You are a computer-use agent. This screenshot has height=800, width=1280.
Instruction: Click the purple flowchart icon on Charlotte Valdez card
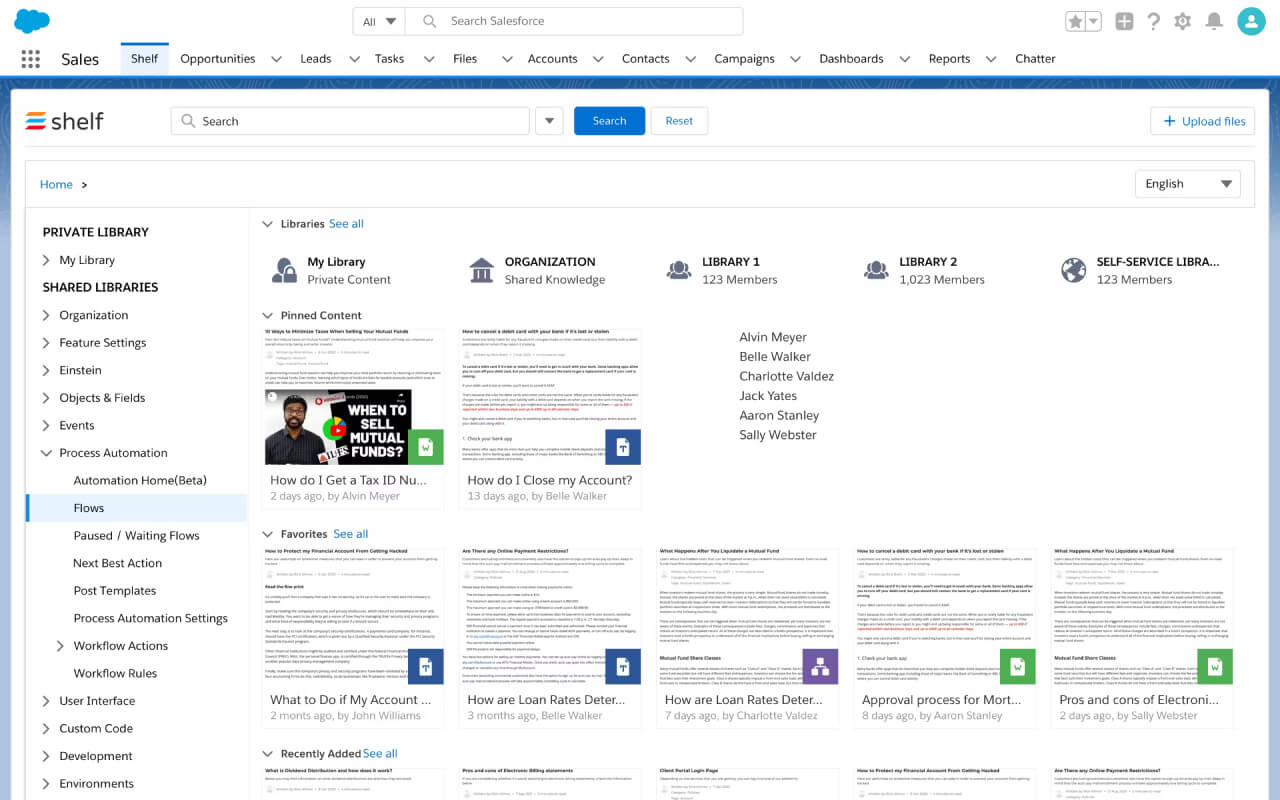(820, 666)
